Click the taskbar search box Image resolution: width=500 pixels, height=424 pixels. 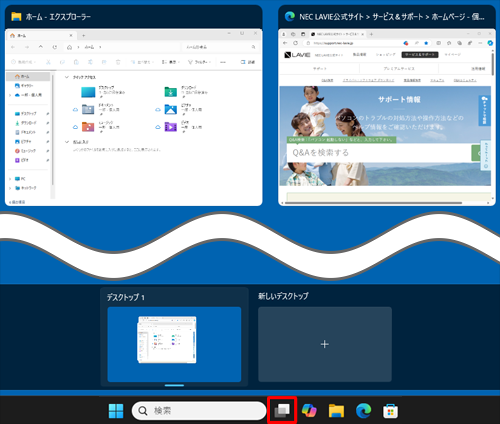pyautogui.click(x=199, y=411)
